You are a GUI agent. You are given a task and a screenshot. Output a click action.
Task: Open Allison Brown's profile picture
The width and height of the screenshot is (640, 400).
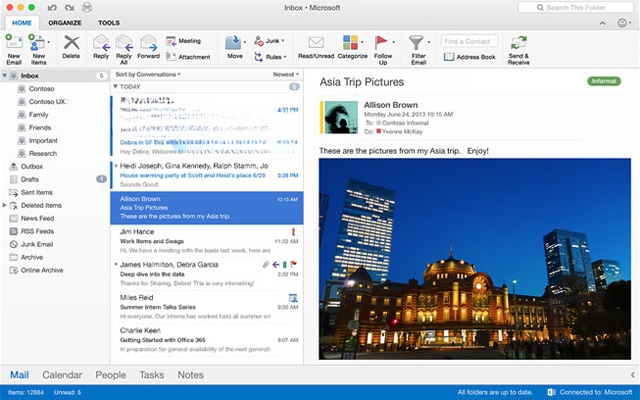tap(341, 118)
